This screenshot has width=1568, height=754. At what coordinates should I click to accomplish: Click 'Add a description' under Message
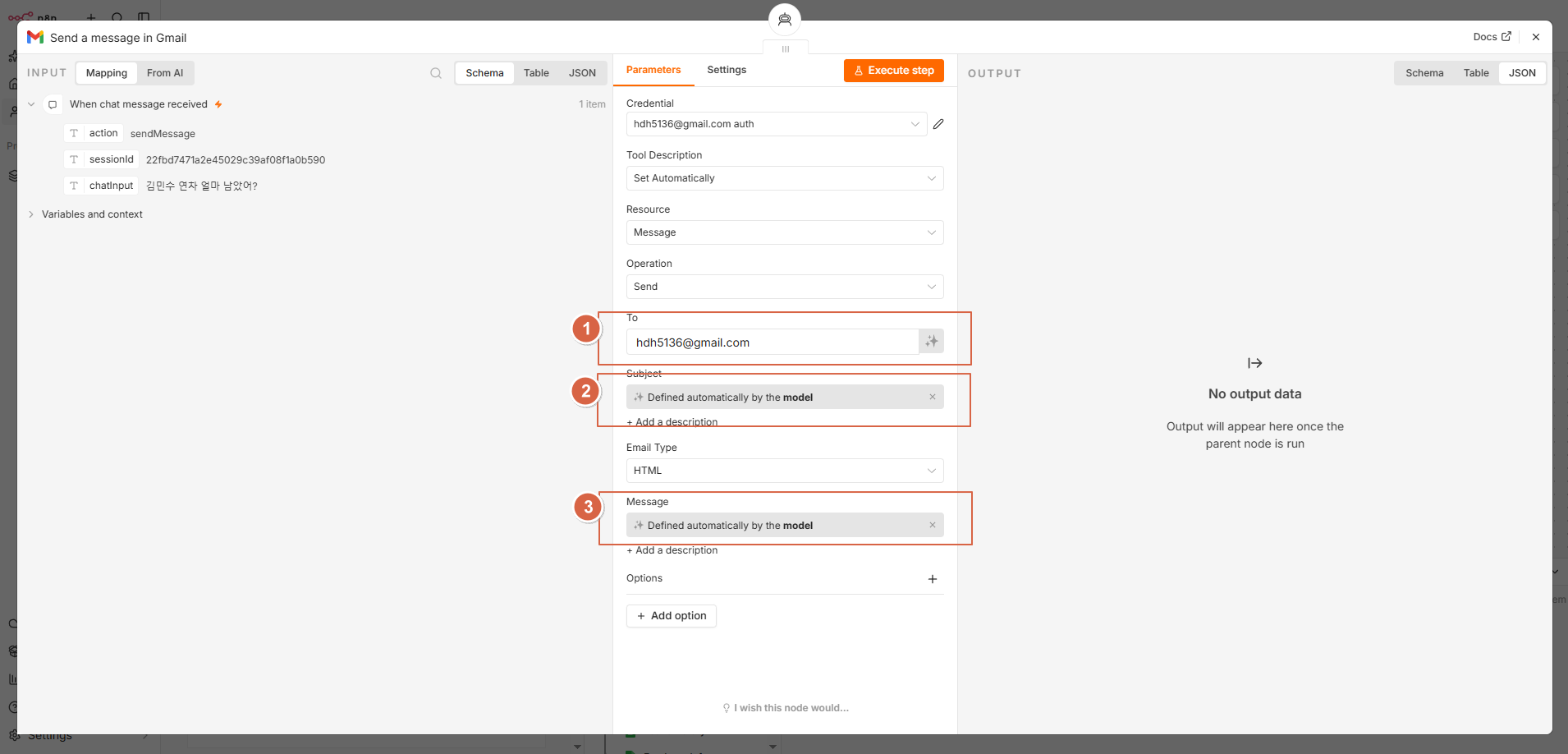672,550
